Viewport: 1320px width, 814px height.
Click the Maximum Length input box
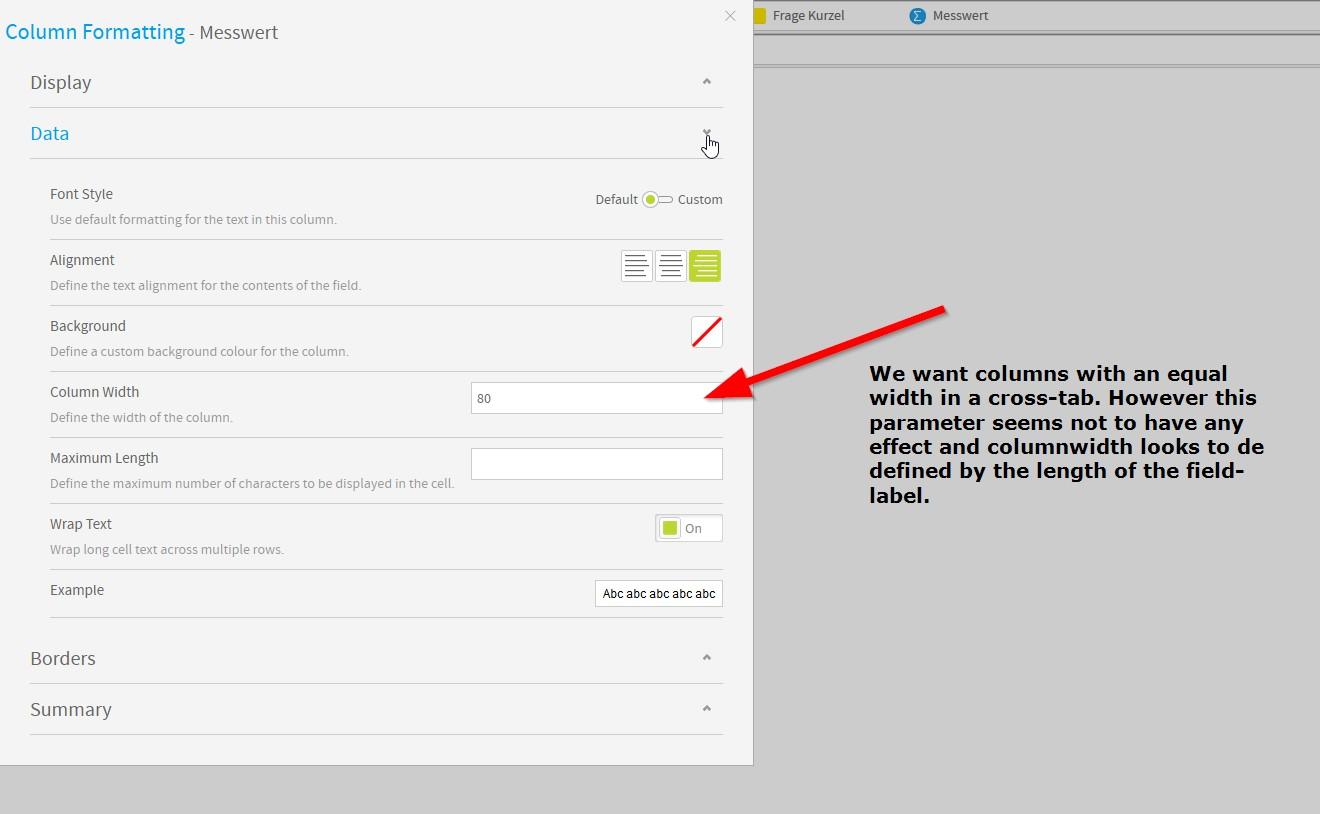(597, 464)
